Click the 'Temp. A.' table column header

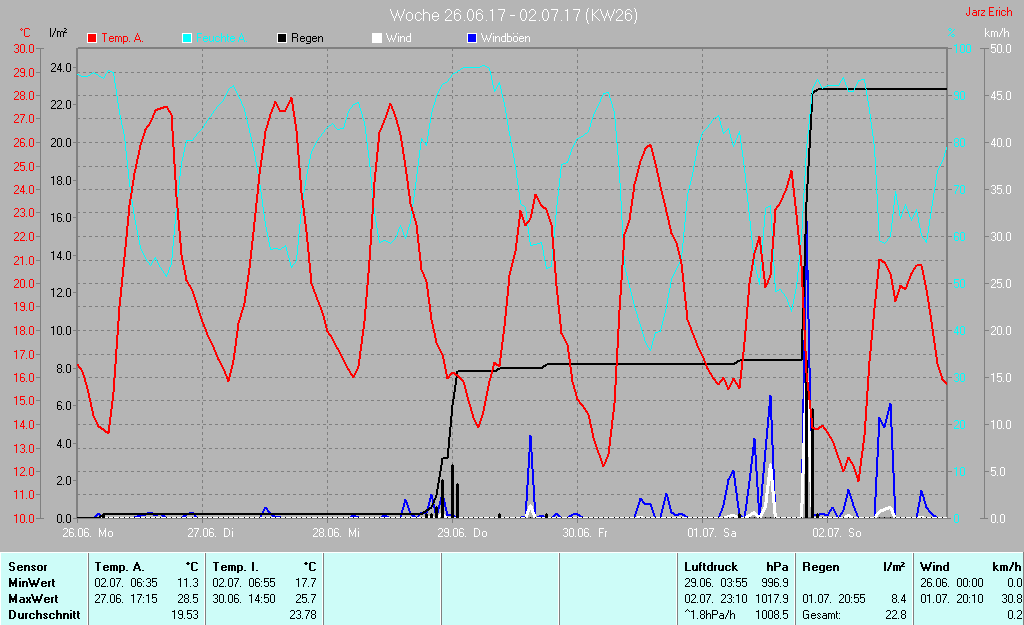tap(119, 567)
